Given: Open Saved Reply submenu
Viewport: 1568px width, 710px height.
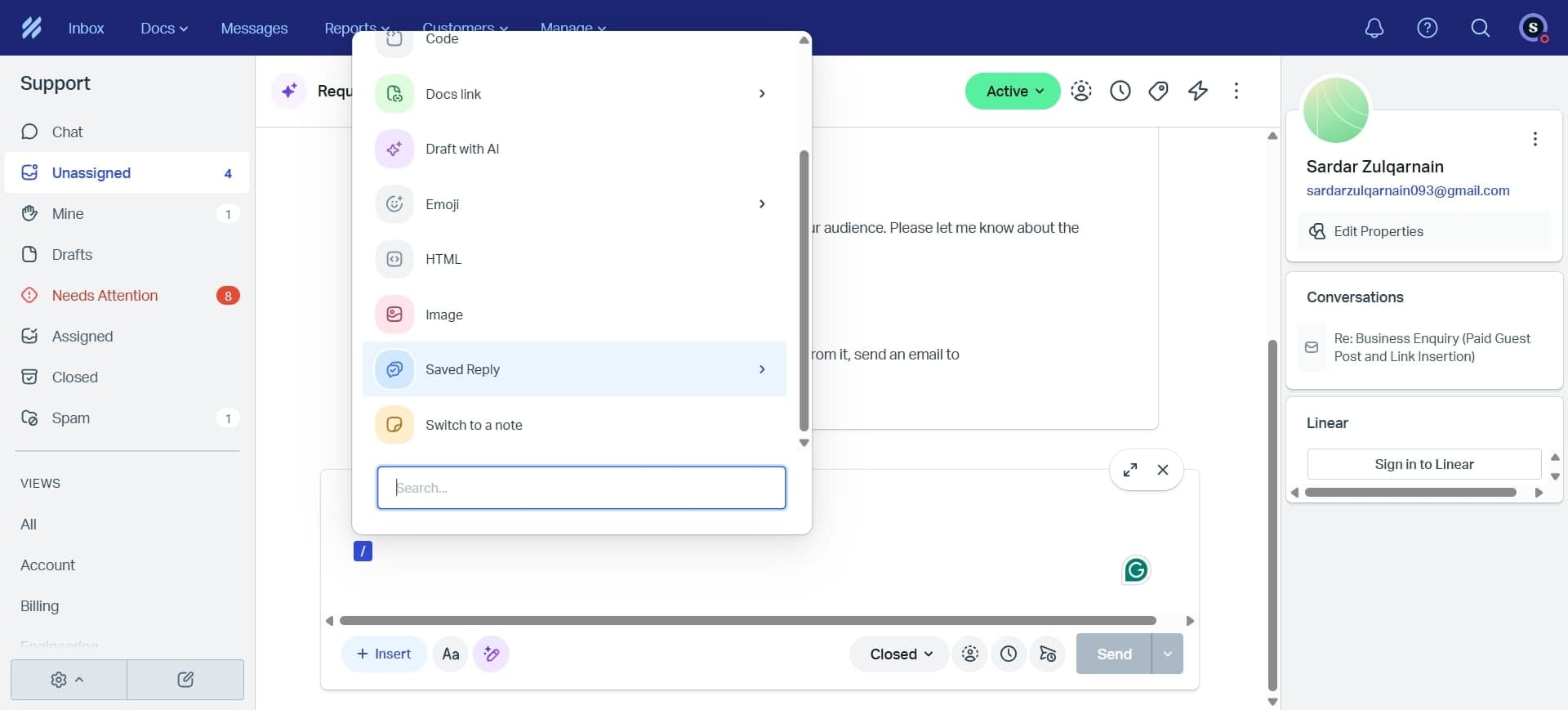Looking at the screenshot, I should click(574, 369).
